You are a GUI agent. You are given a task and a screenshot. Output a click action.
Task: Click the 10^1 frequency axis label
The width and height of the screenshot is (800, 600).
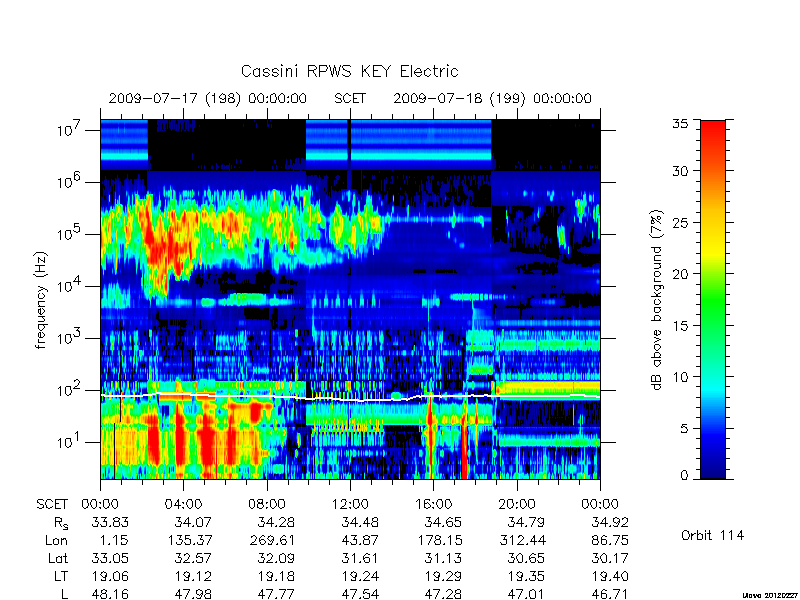click(68, 441)
